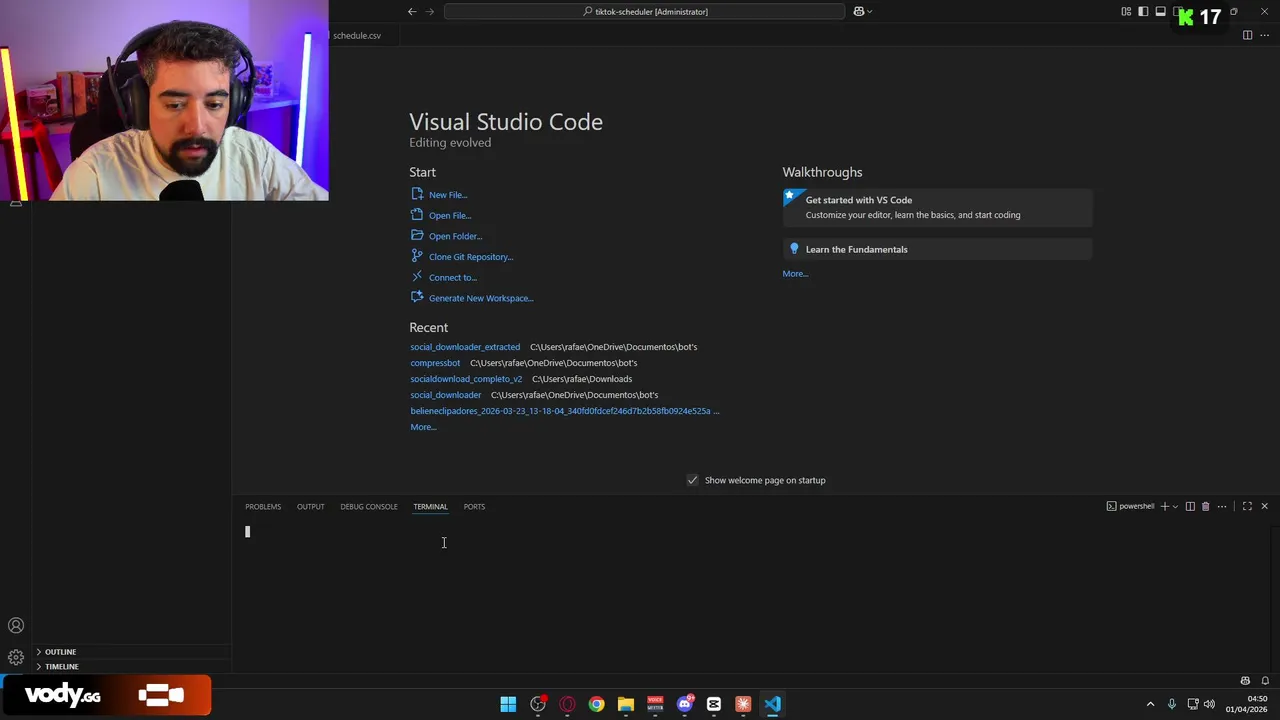Open the Manage gear icon
The width and height of the screenshot is (1280, 720).
click(16, 657)
